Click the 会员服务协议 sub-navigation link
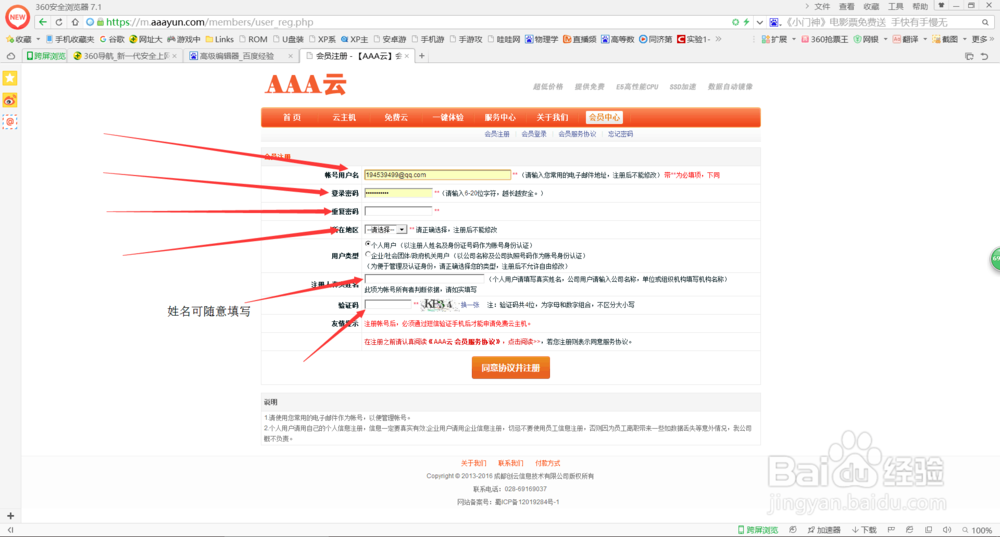This screenshot has width=1000, height=537. (x=577, y=134)
